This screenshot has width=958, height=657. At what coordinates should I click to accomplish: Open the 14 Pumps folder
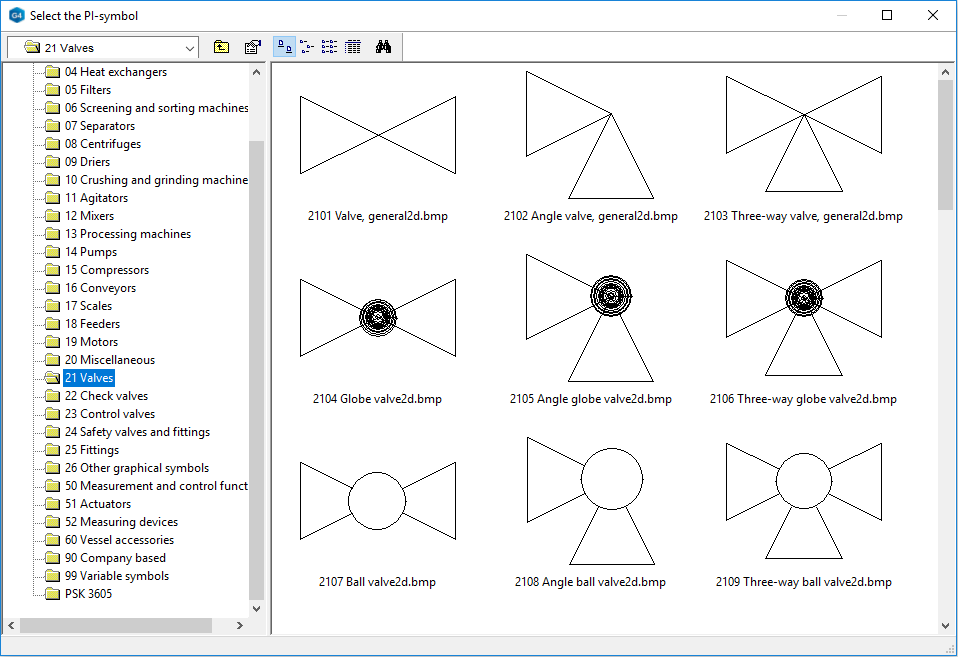click(90, 252)
